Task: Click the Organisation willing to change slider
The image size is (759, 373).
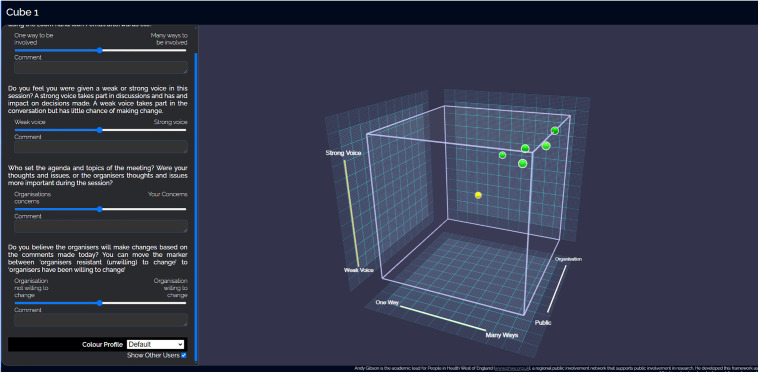Action: (100, 303)
